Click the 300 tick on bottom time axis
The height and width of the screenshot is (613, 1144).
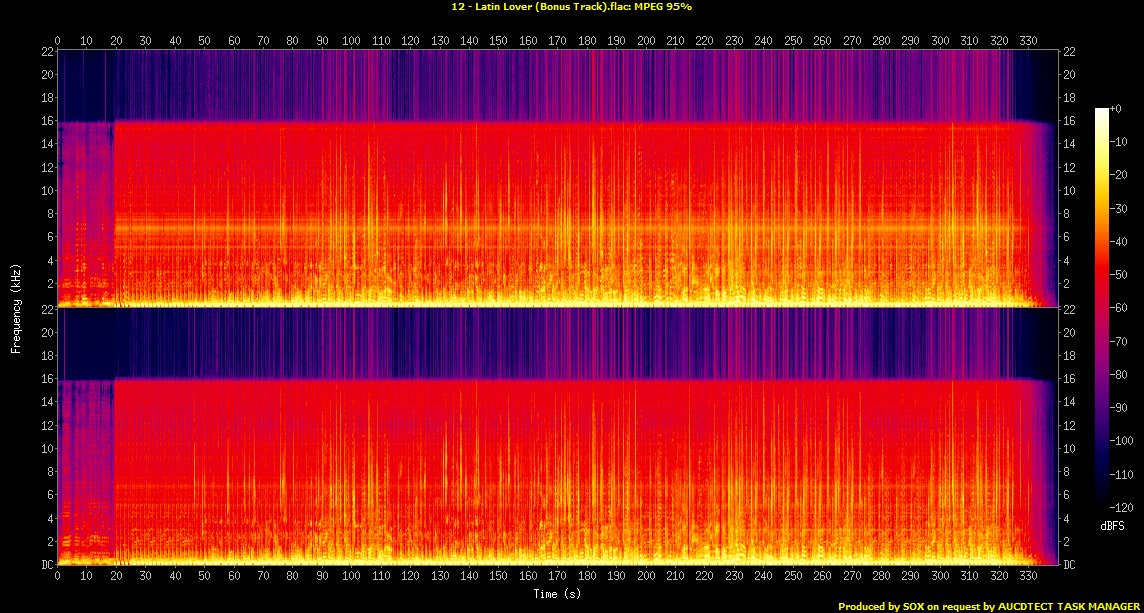(x=940, y=577)
